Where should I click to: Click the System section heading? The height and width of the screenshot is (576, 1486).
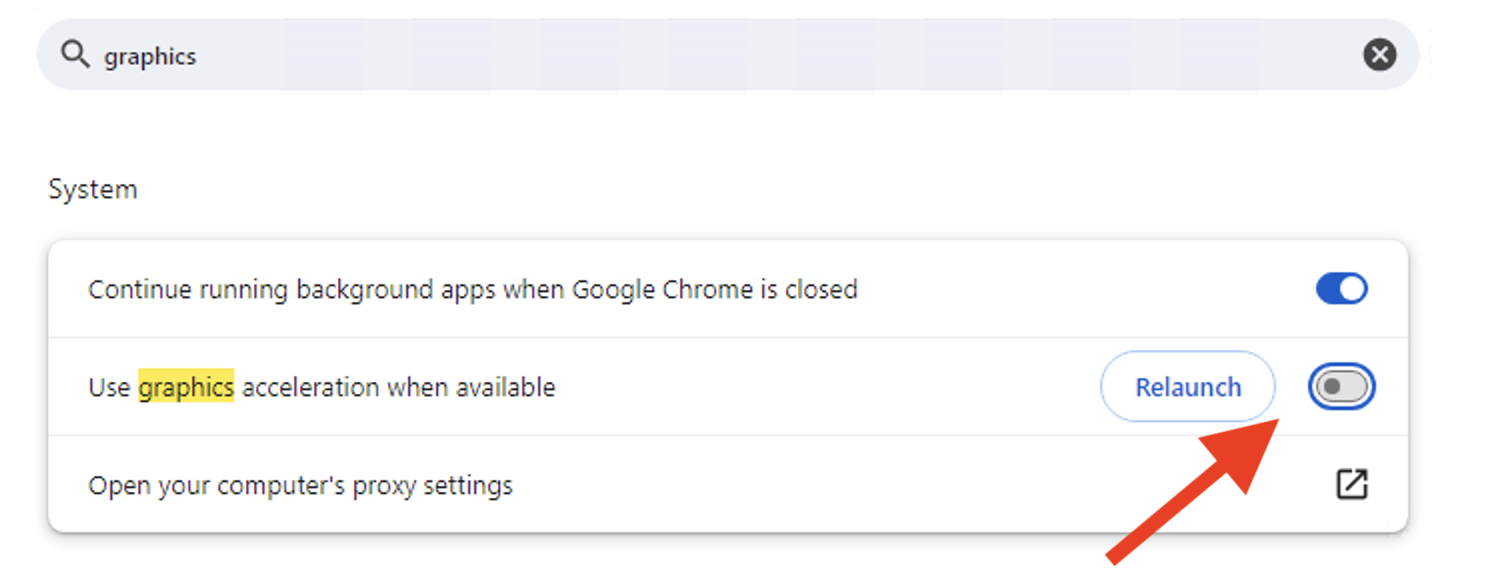tap(93, 189)
